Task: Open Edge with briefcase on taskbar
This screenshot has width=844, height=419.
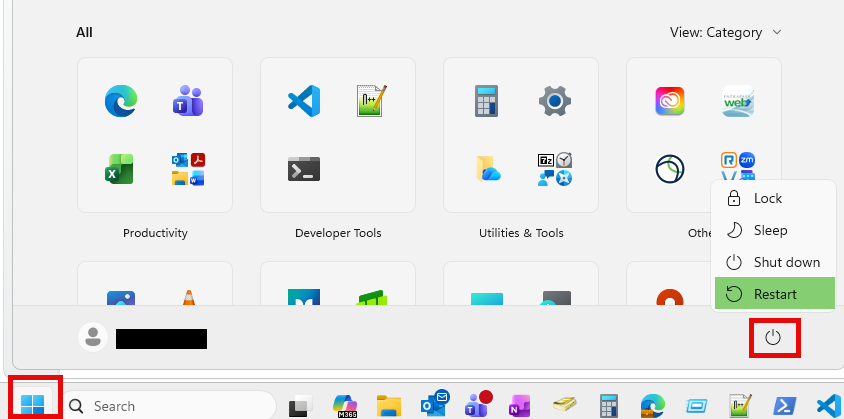Action: pos(652,406)
